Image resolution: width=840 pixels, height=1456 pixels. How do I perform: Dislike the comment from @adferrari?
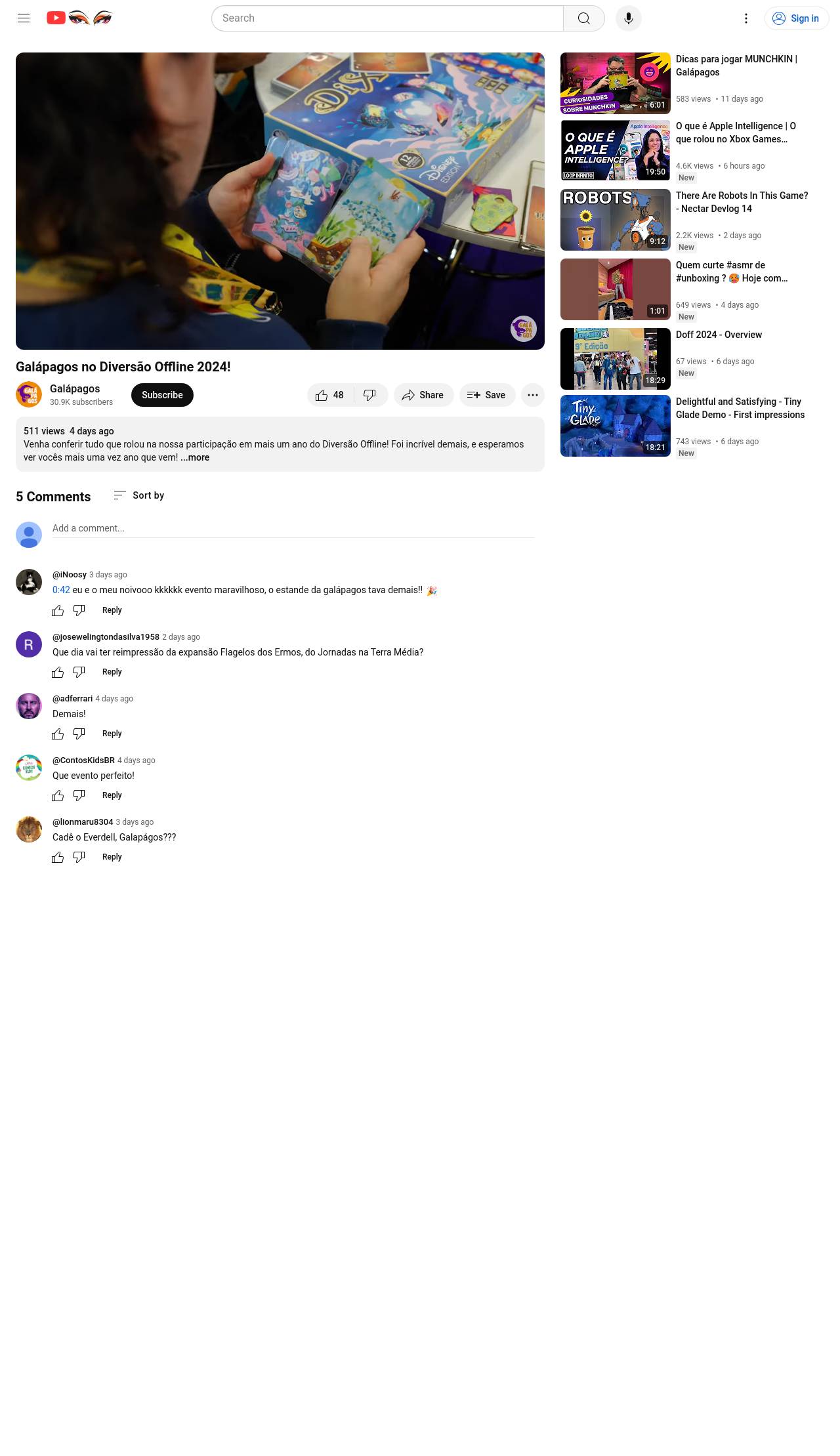(x=79, y=734)
